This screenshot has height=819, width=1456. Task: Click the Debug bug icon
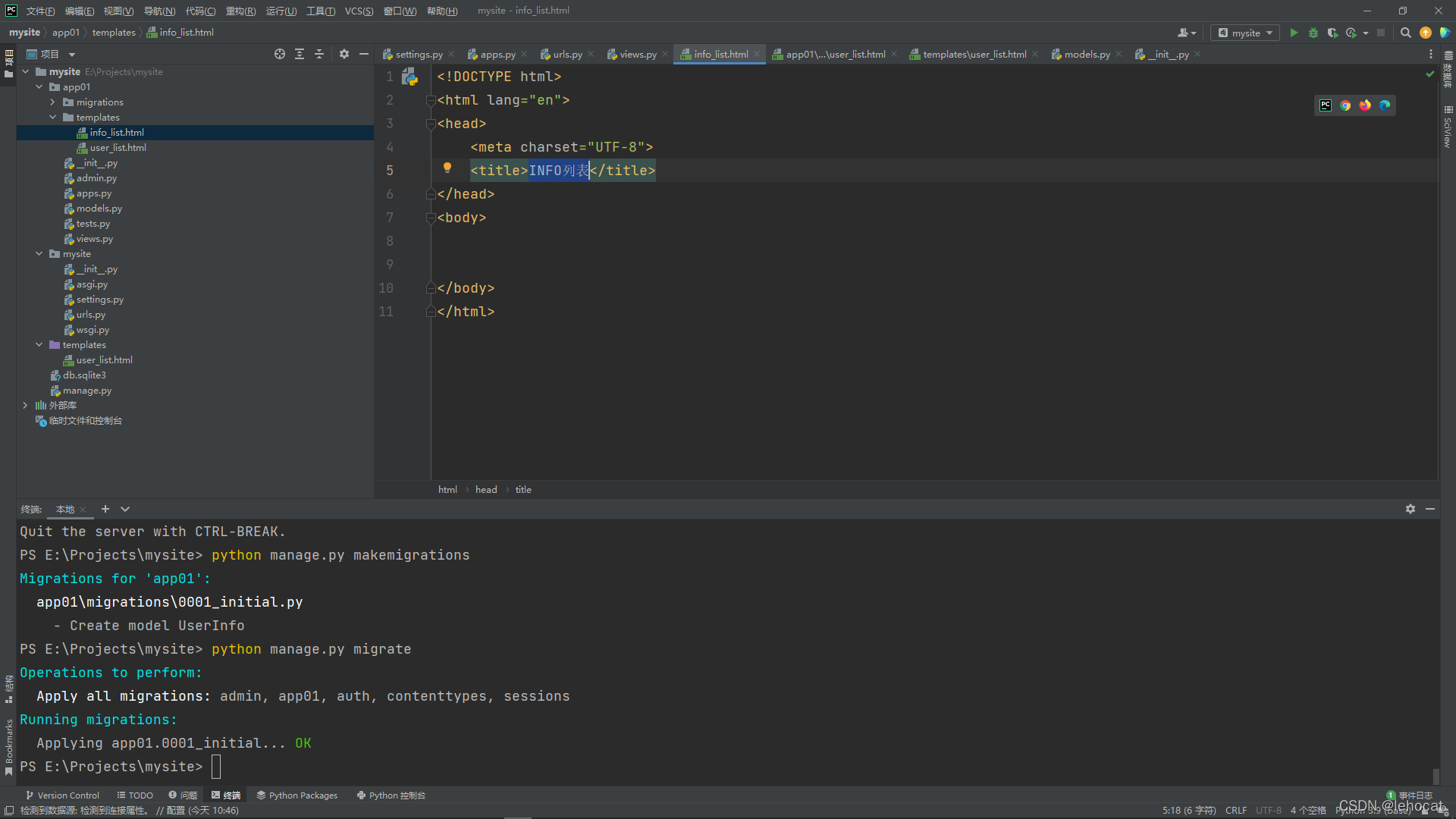pyautogui.click(x=1313, y=33)
